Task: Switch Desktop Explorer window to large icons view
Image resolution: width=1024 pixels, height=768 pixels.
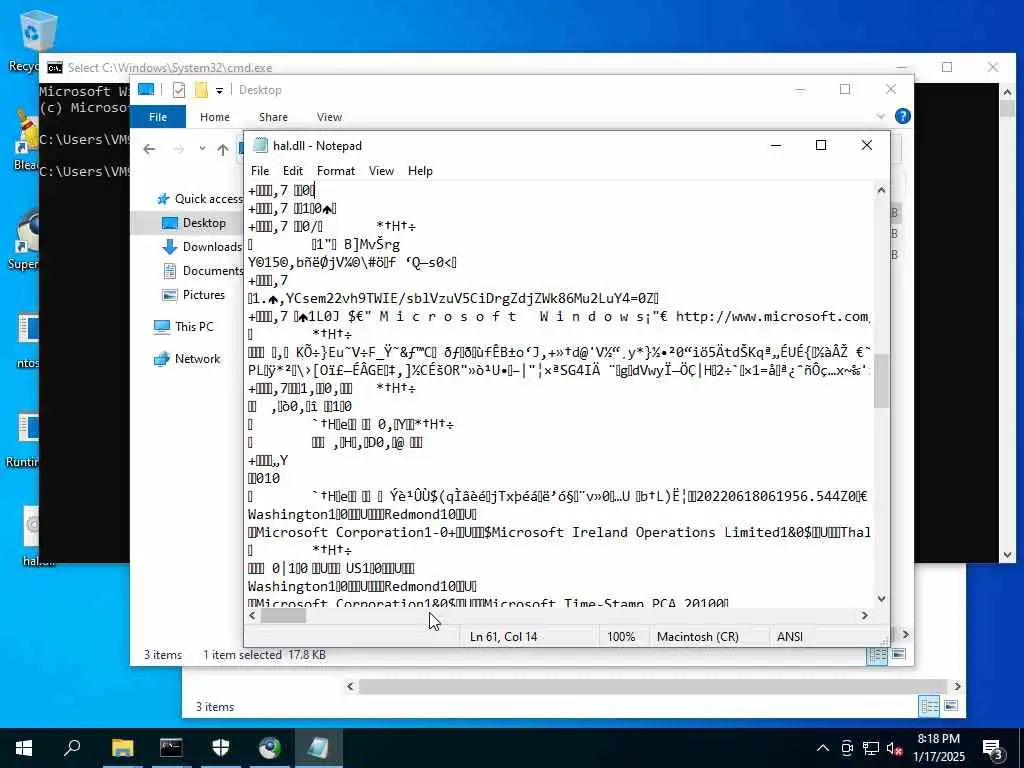Action: [x=899, y=654]
